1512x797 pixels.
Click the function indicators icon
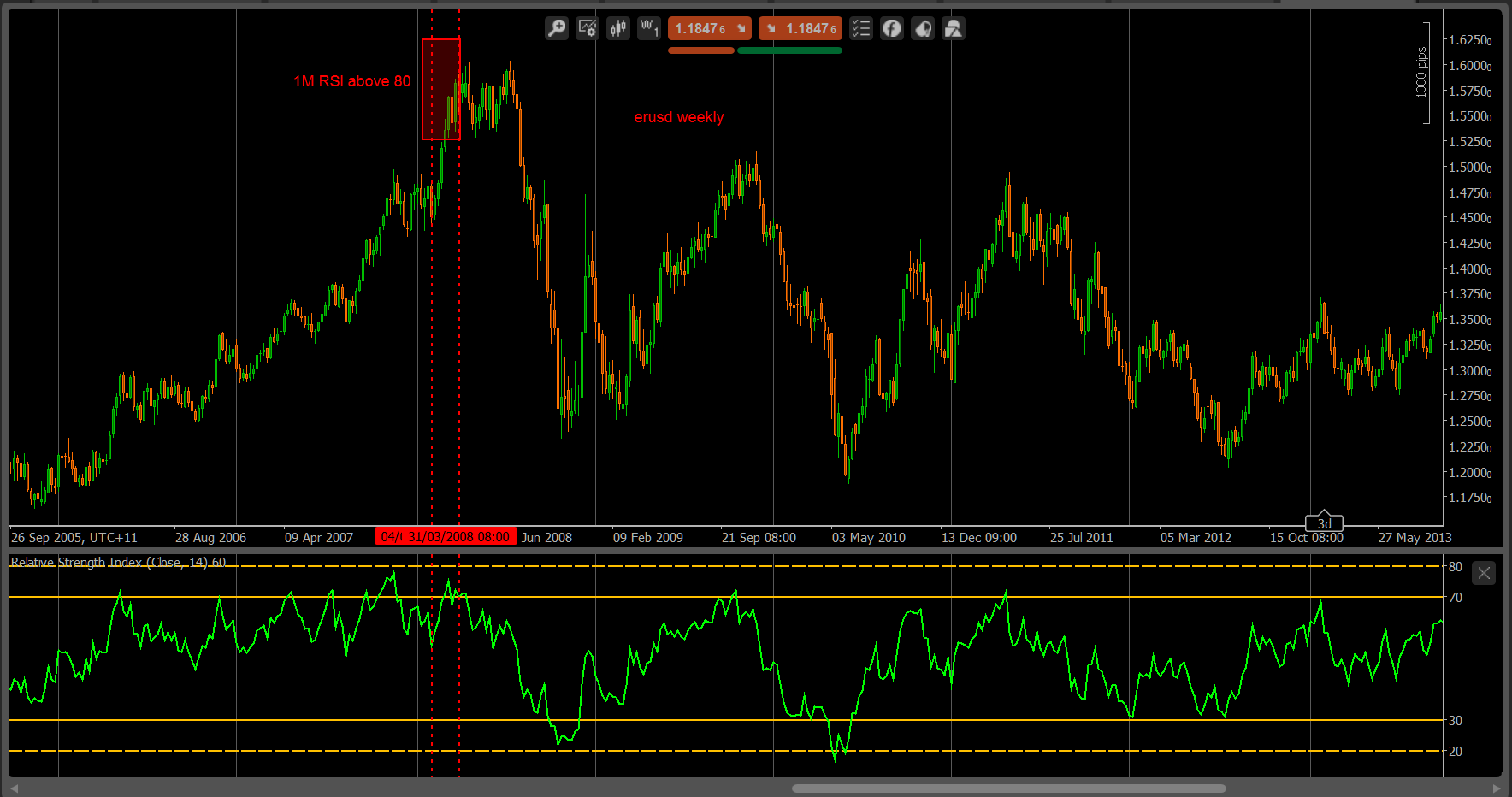(x=892, y=29)
